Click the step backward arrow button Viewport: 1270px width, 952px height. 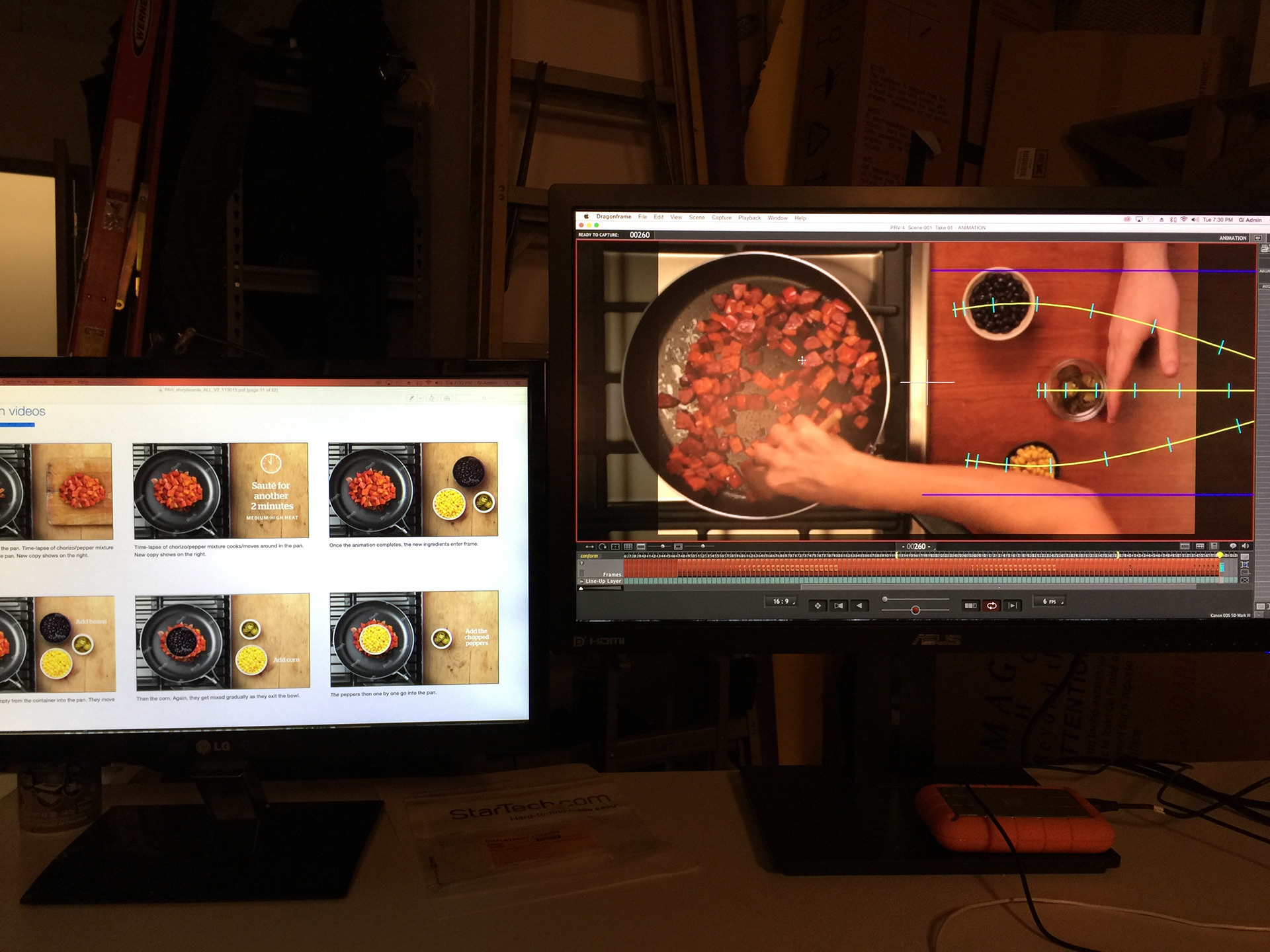pyautogui.click(x=859, y=606)
